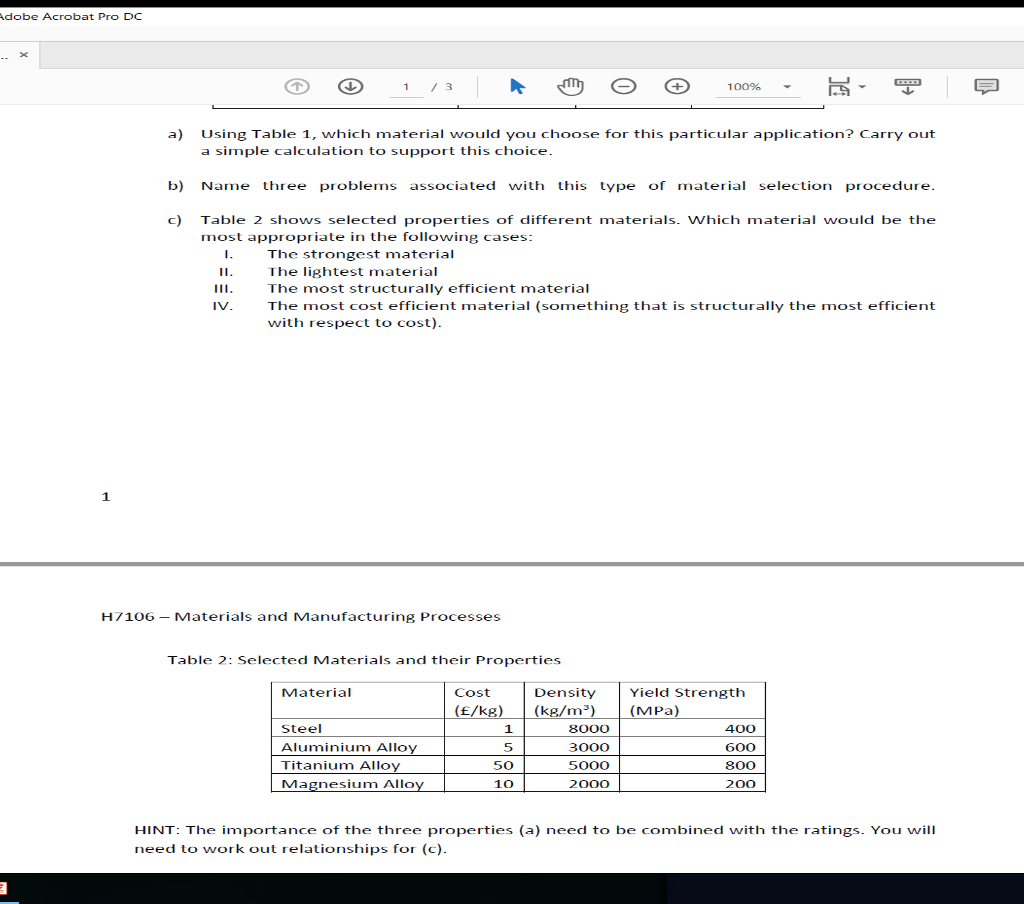Zoom out using the minus icon
The image size is (1024, 904).
624,86
